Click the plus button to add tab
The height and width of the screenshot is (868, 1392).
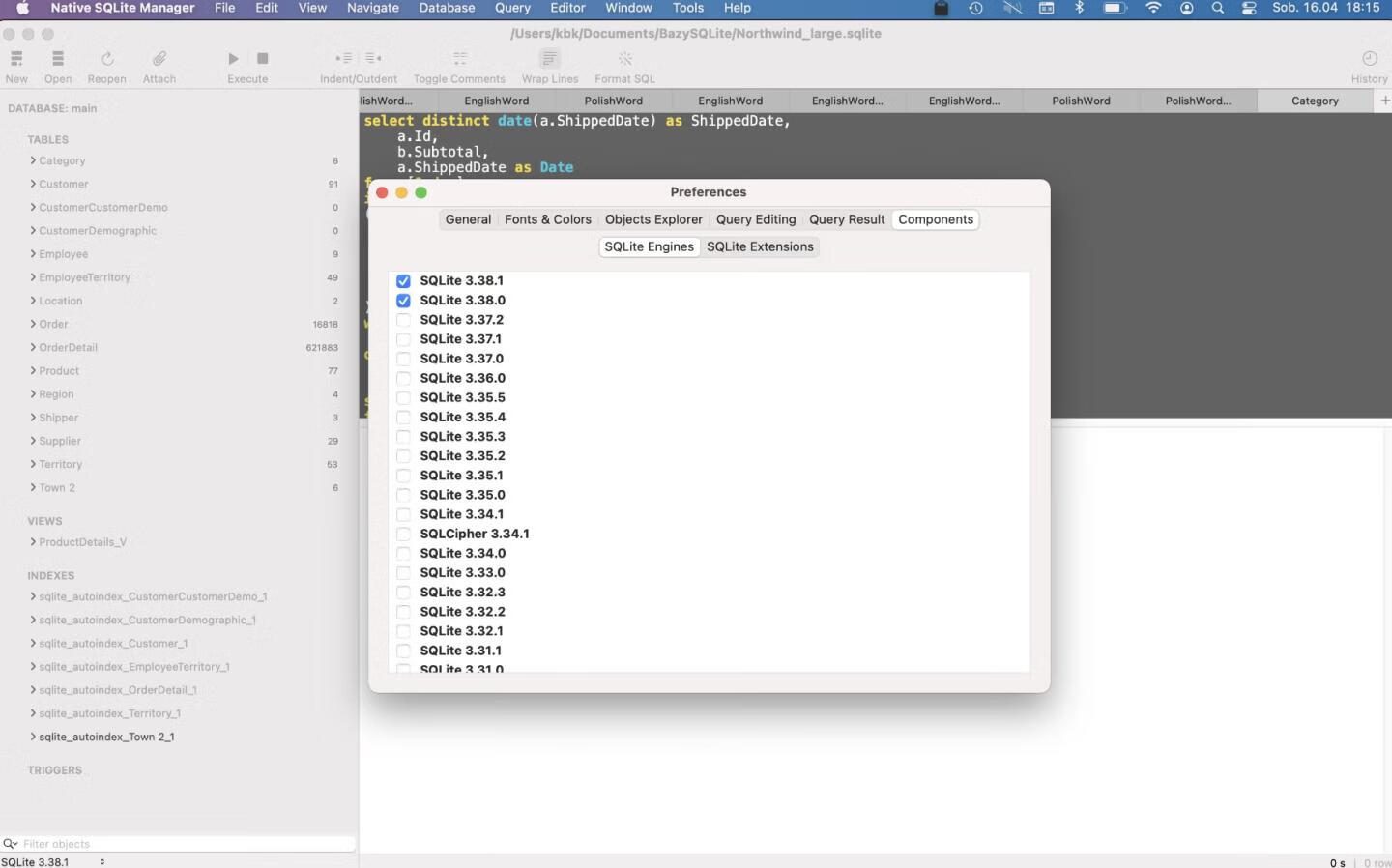point(1384,101)
